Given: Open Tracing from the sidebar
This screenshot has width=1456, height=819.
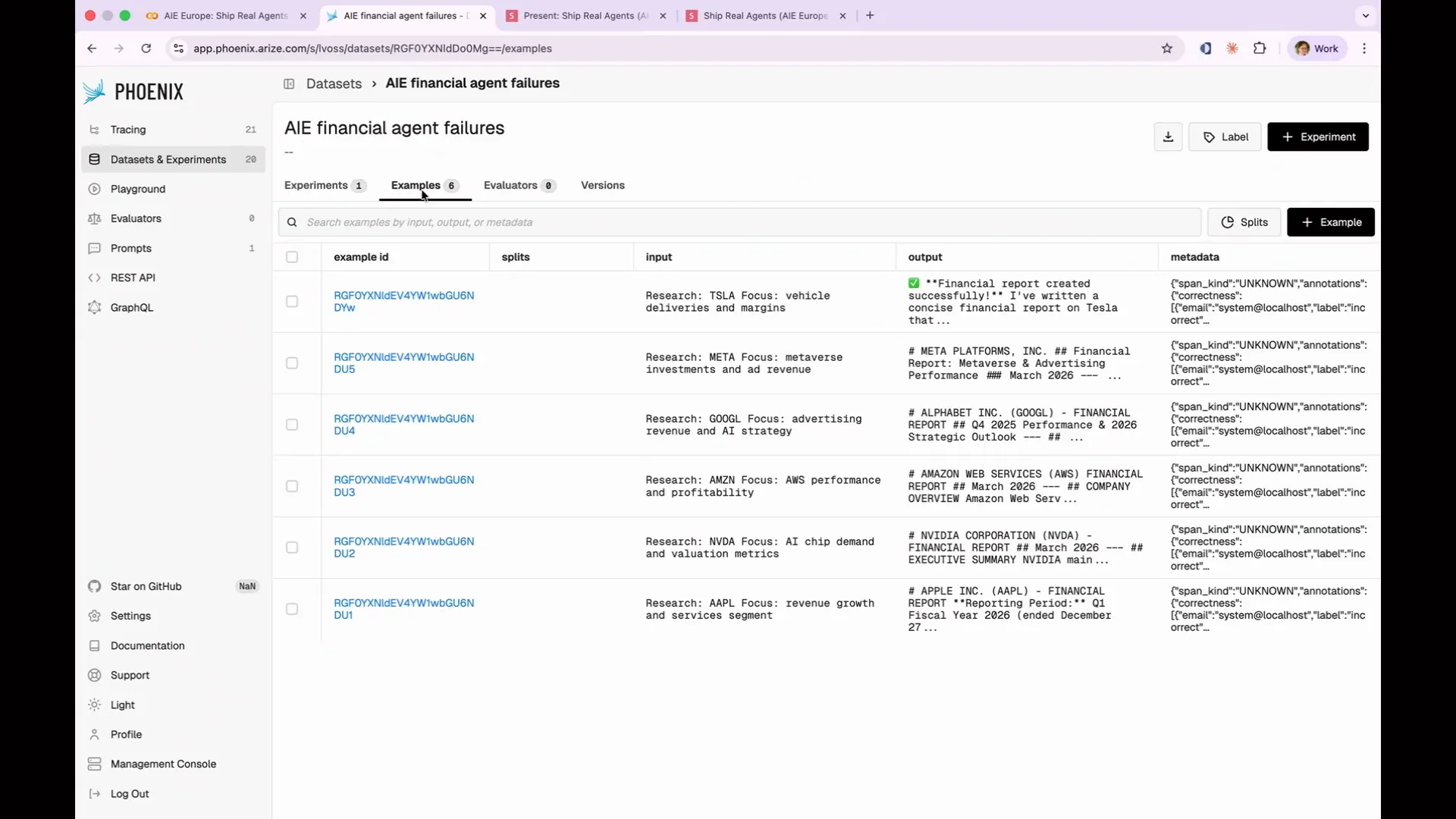Looking at the screenshot, I should (173, 130).
